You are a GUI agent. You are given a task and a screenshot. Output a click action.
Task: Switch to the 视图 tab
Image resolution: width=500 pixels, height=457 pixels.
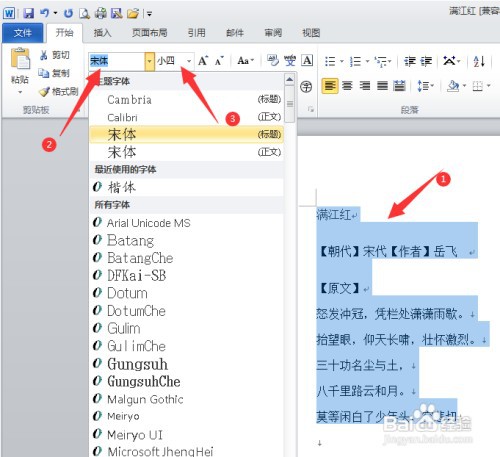pos(311,33)
